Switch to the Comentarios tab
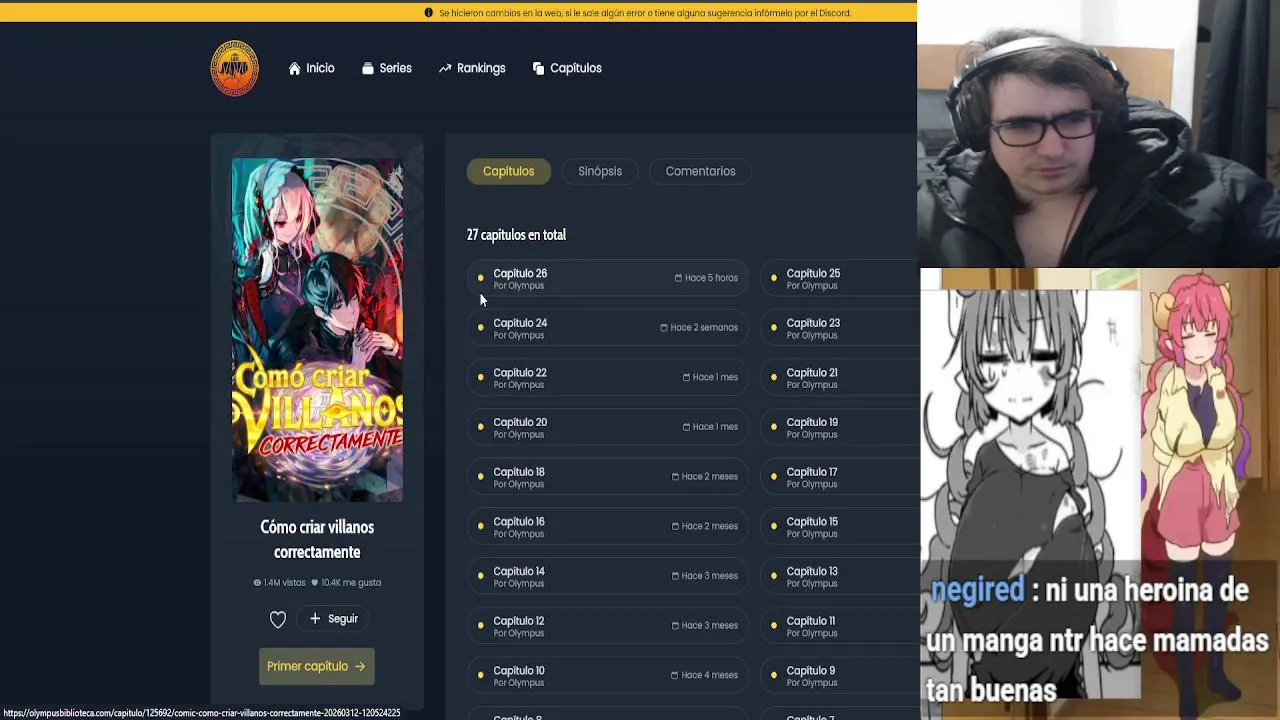 coord(700,171)
